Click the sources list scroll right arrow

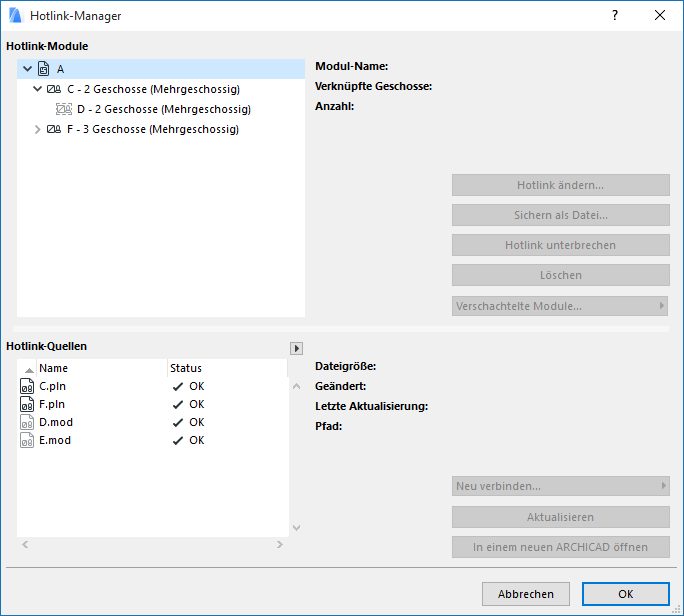[x=280, y=544]
